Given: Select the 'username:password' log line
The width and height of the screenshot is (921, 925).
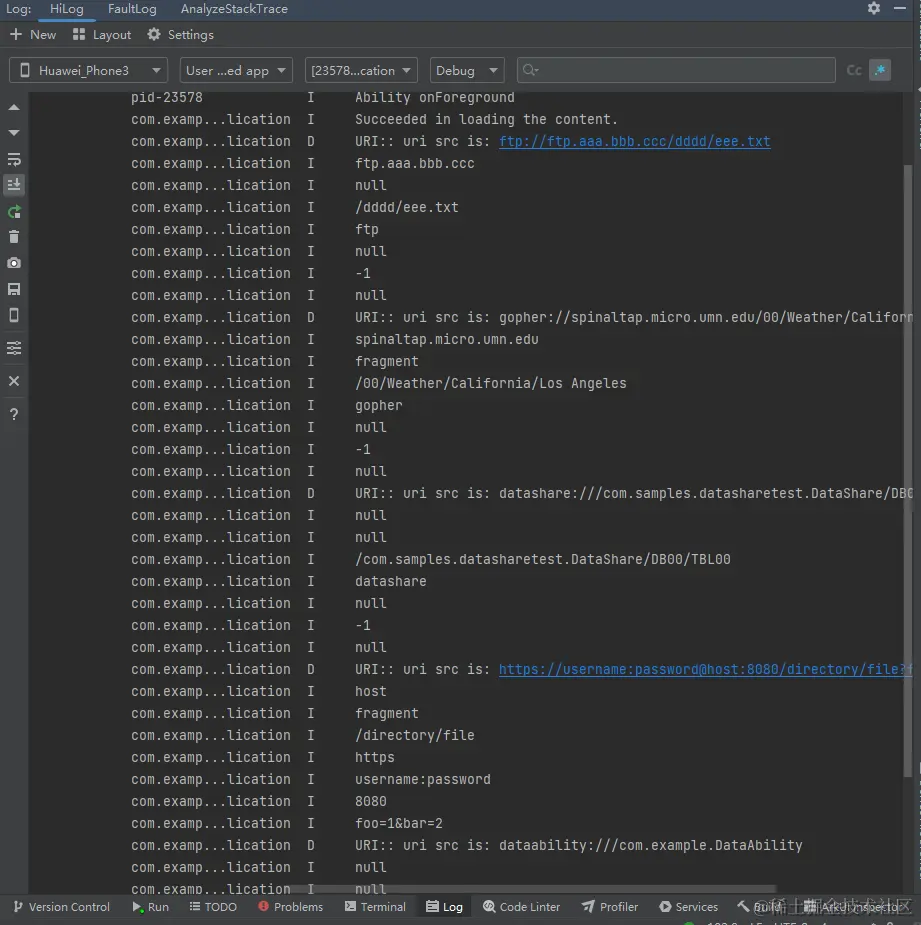Looking at the screenshot, I should pyautogui.click(x=422, y=780).
